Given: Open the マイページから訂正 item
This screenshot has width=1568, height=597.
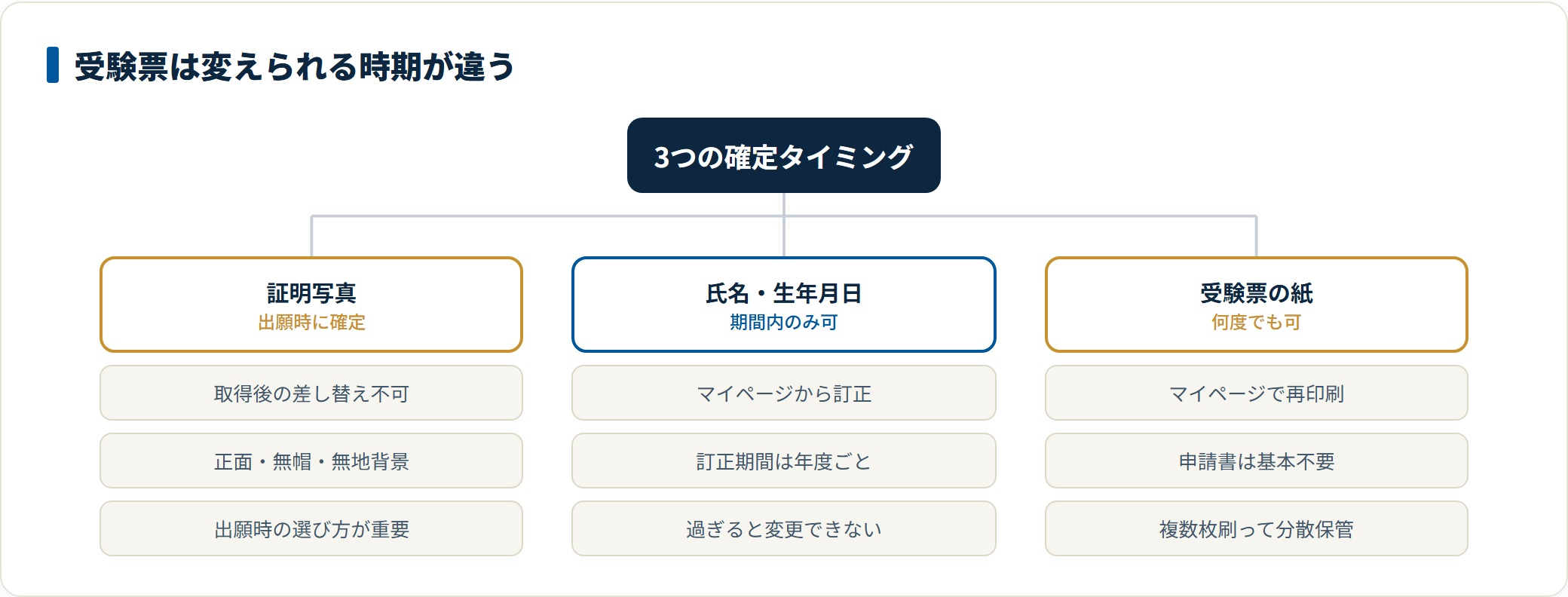Looking at the screenshot, I should coord(783,393).
